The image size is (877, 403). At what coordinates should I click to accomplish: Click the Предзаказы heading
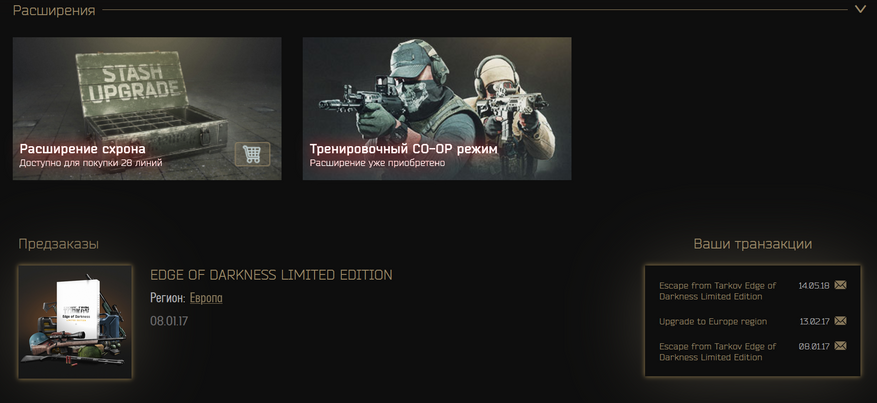(x=59, y=244)
